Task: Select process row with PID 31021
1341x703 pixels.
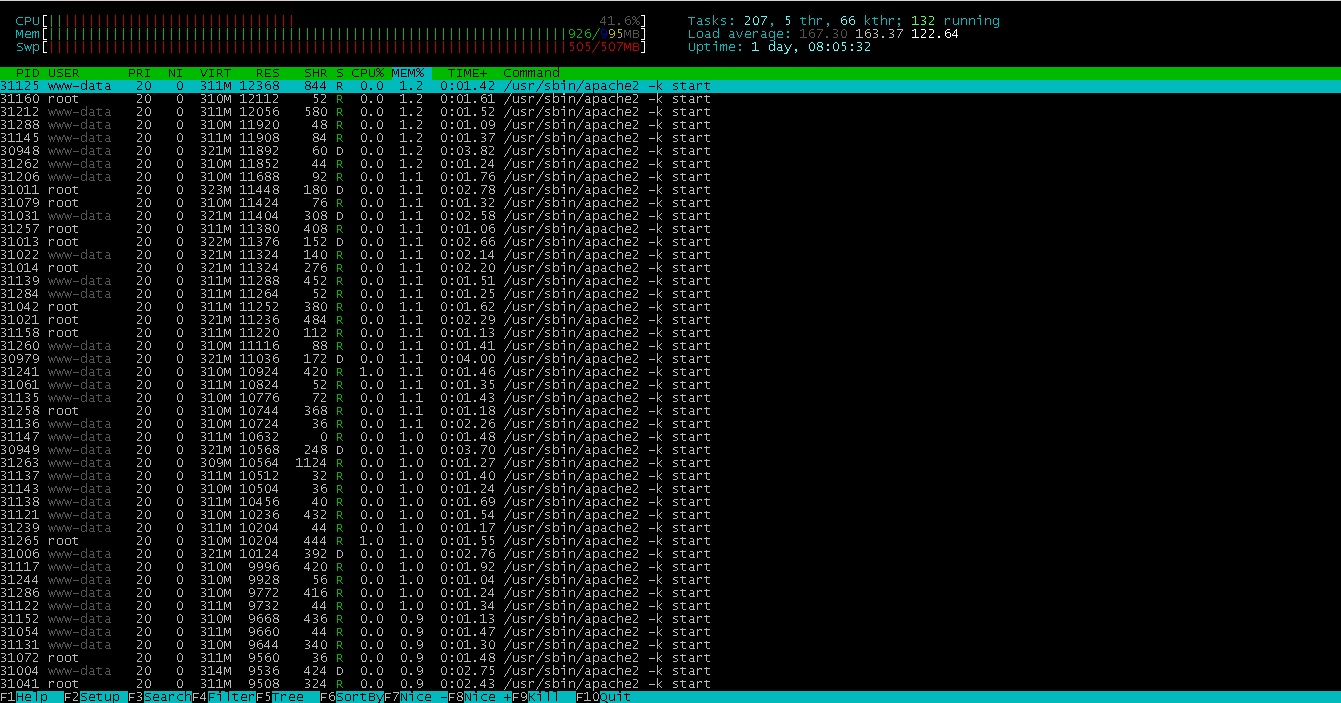Action: tap(670, 320)
